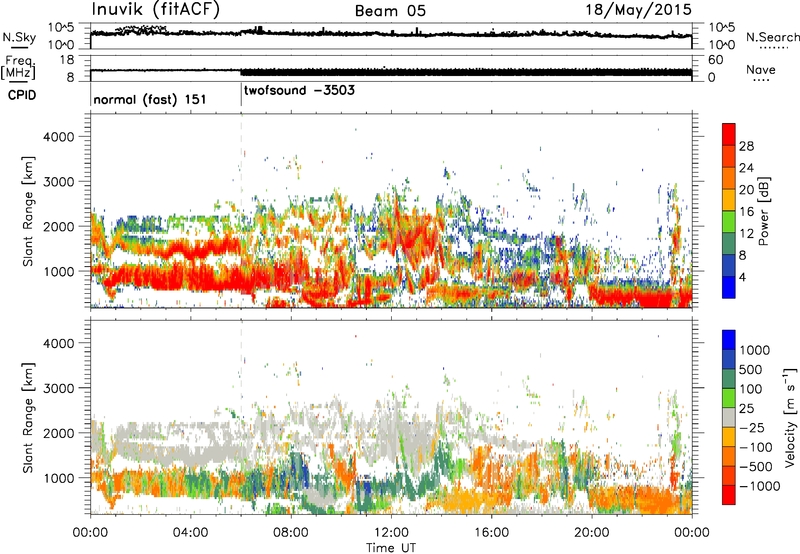The height and width of the screenshot is (554, 800).
Task: Click '2000' range tick on power panel
Action: click(59, 226)
